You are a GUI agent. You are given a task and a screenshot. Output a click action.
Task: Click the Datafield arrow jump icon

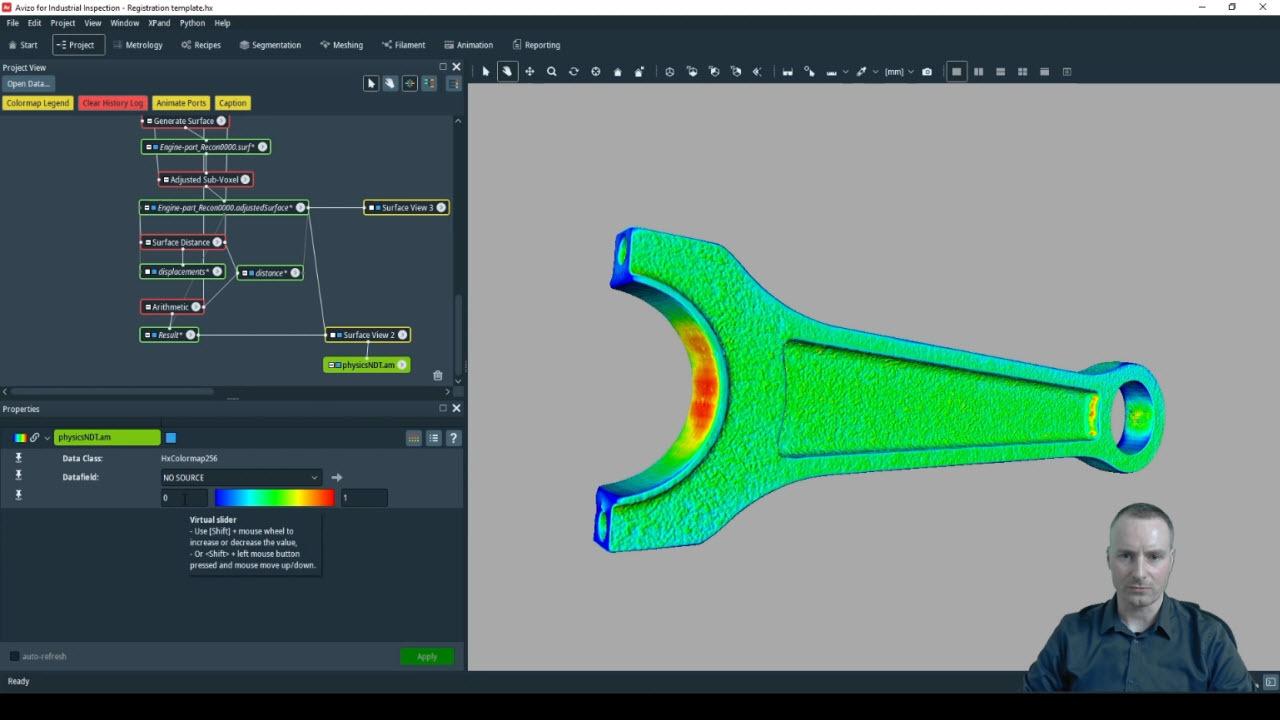point(337,478)
